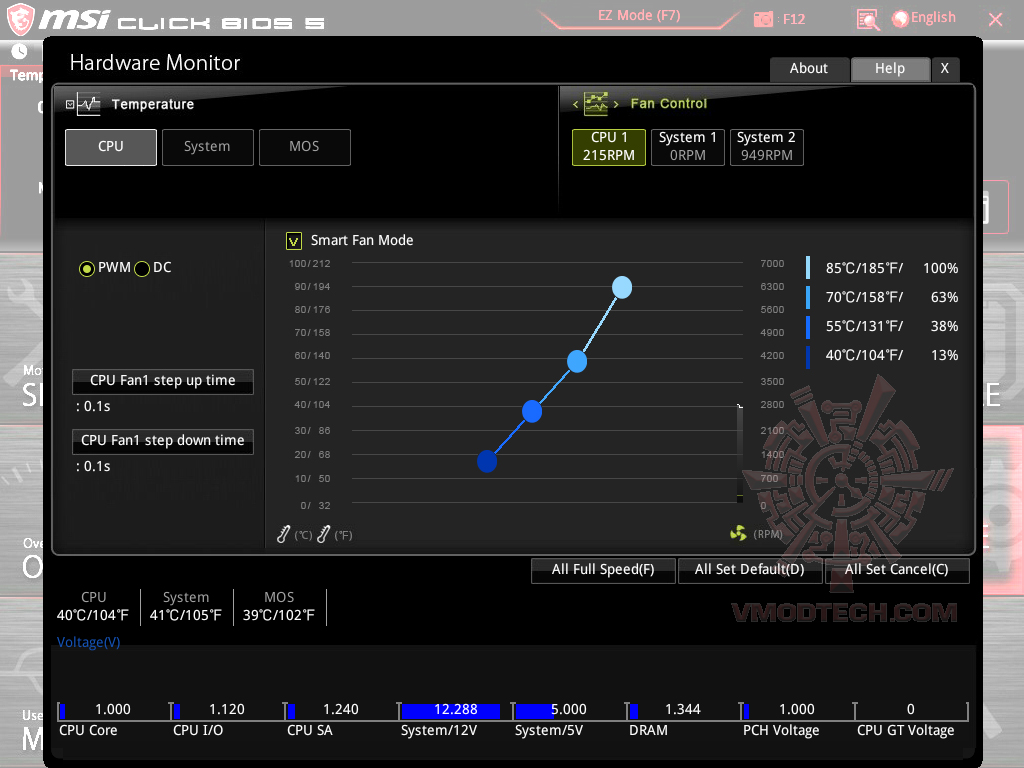The height and width of the screenshot is (768, 1024).
Task: Click the System/5V voltage bar
Action: (x=569, y=711)
